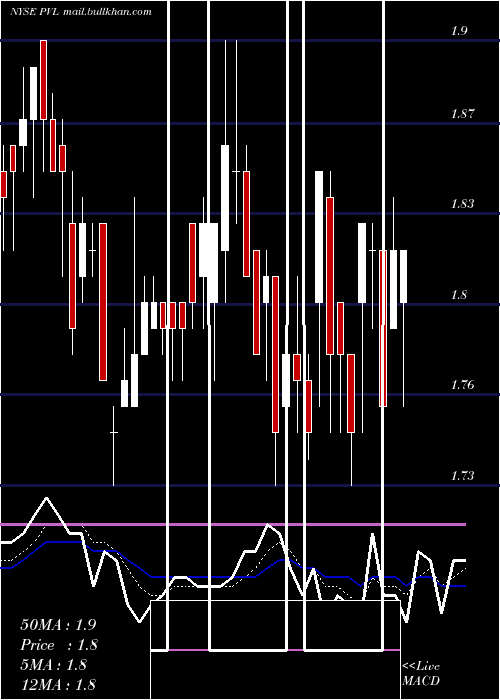Click the 1.76 price axis label
Viewport: 500px width, 700px height.
pyautogui.click(x=462, y=385)
